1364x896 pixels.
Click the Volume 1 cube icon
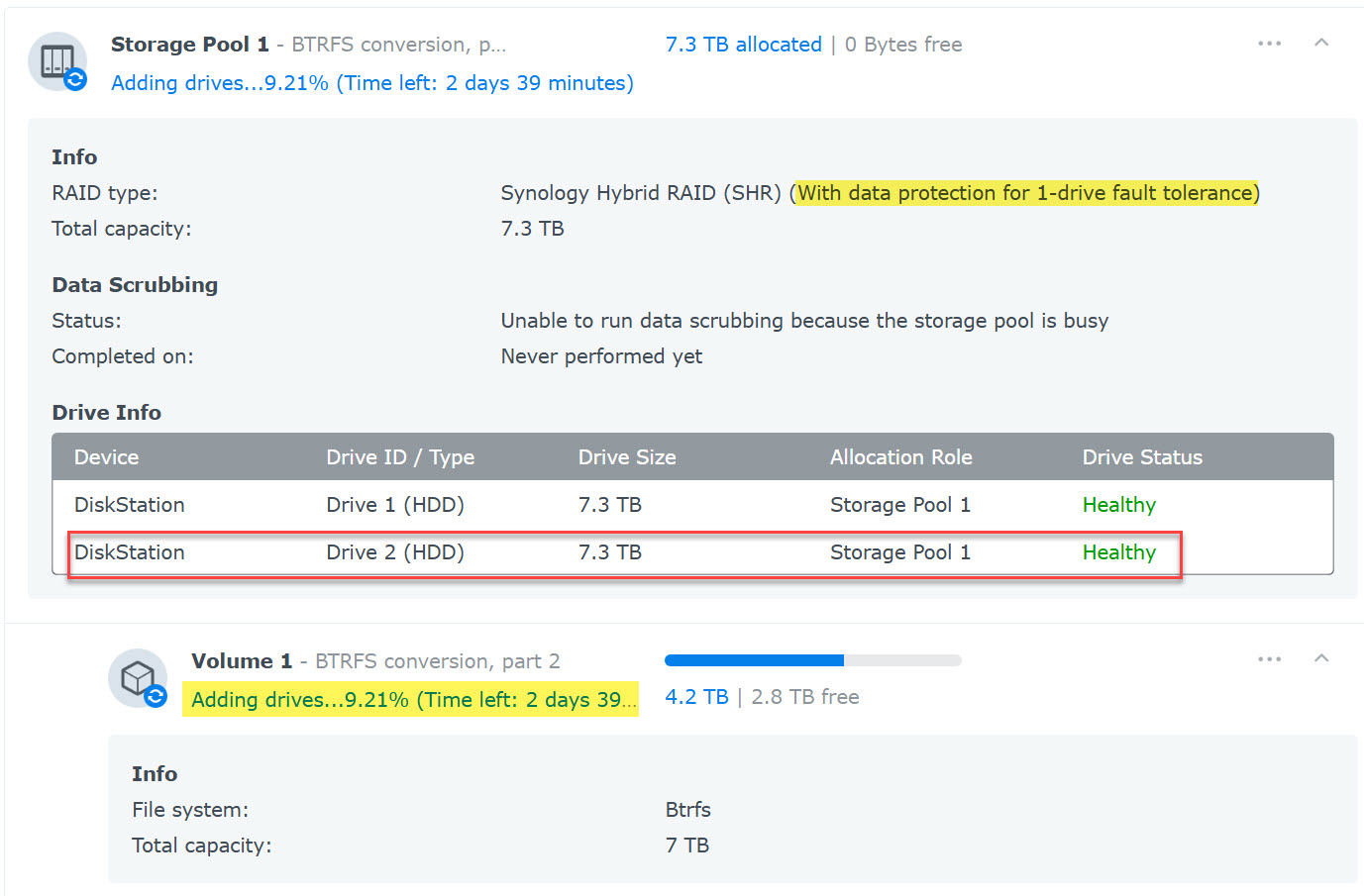click(138, 678)
